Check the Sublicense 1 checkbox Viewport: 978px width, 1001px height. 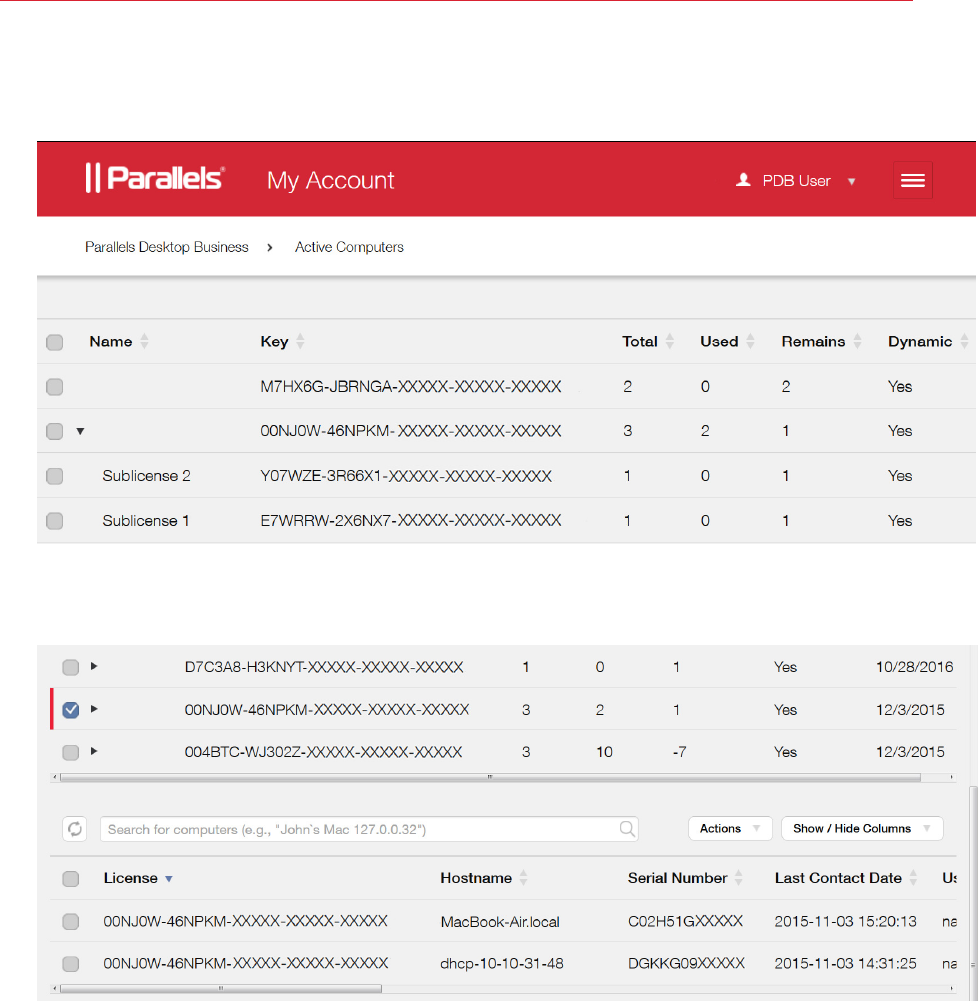pyautogui.click(x=55, y=521)
